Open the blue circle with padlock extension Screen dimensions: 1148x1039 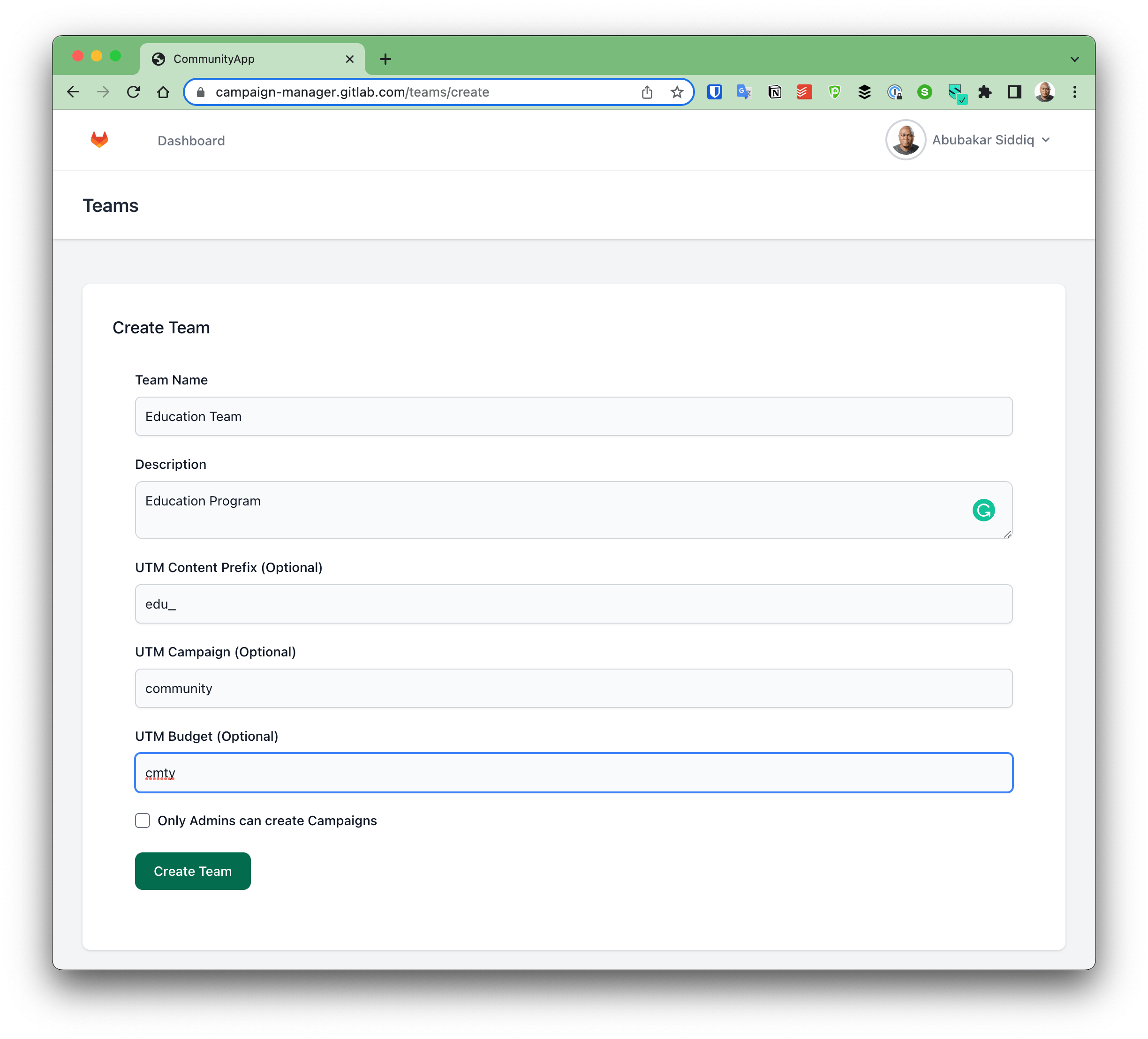(x=895, y=91)
